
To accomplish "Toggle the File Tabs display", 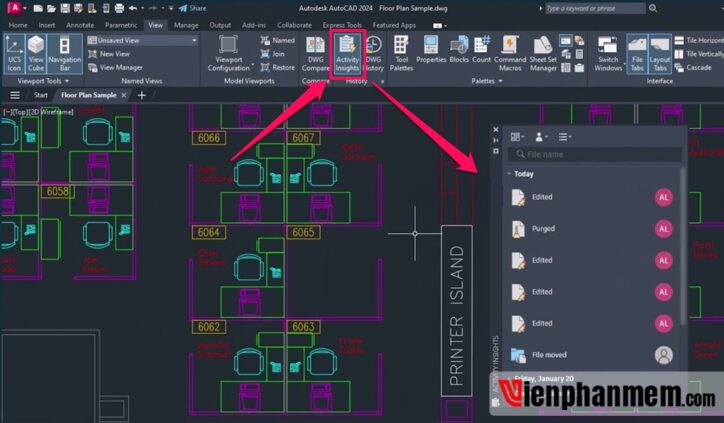I will pyautogui.click(x=637, y=54).
